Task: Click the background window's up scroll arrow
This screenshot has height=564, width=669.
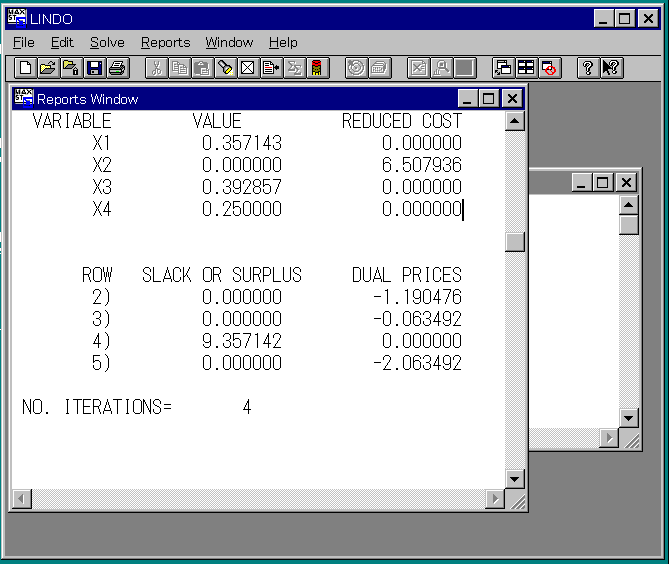Action: (x=628, y=205)
